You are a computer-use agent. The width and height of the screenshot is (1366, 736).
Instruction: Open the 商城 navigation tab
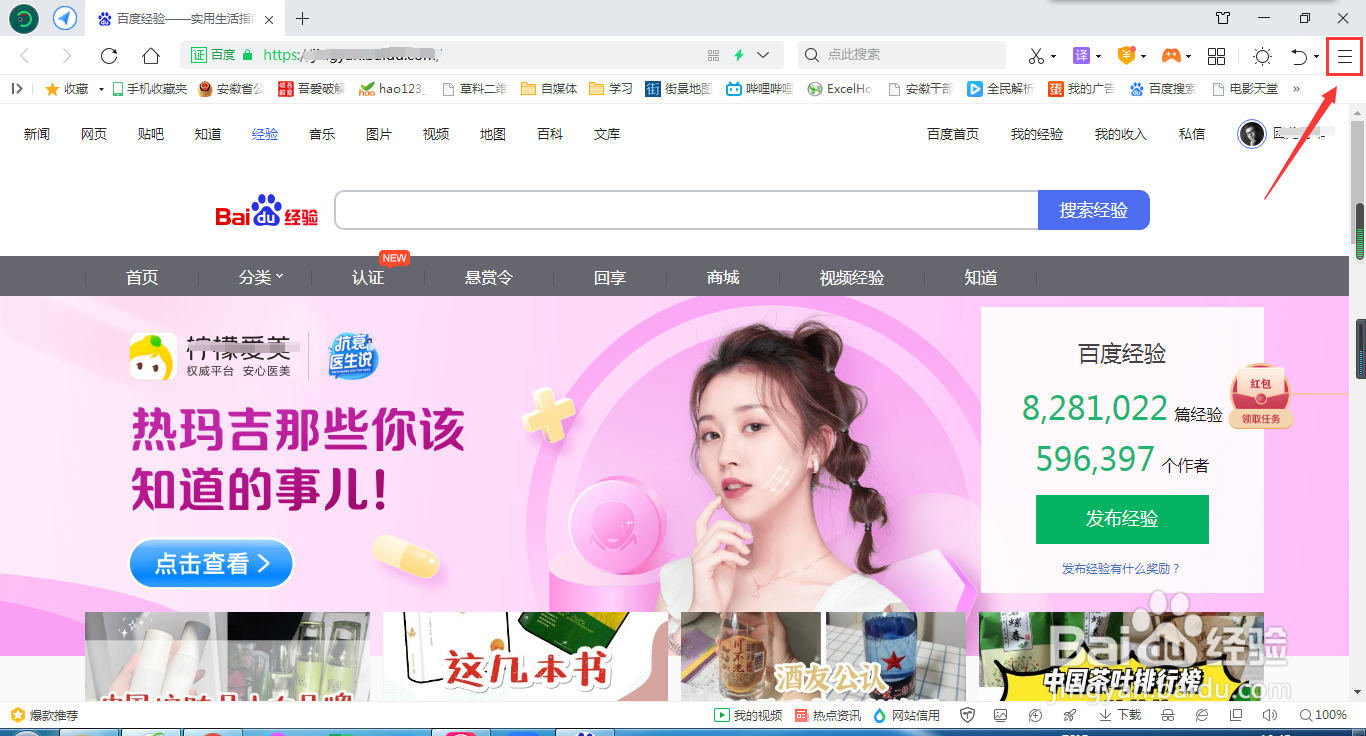[x=723, y=277]
